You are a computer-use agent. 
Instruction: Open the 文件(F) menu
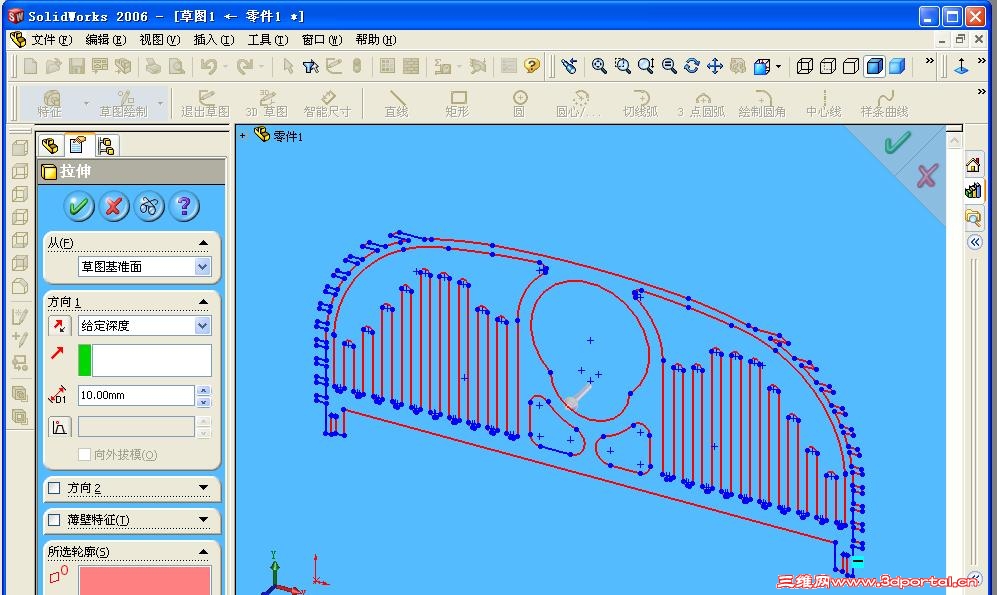[x=52, y=39]
